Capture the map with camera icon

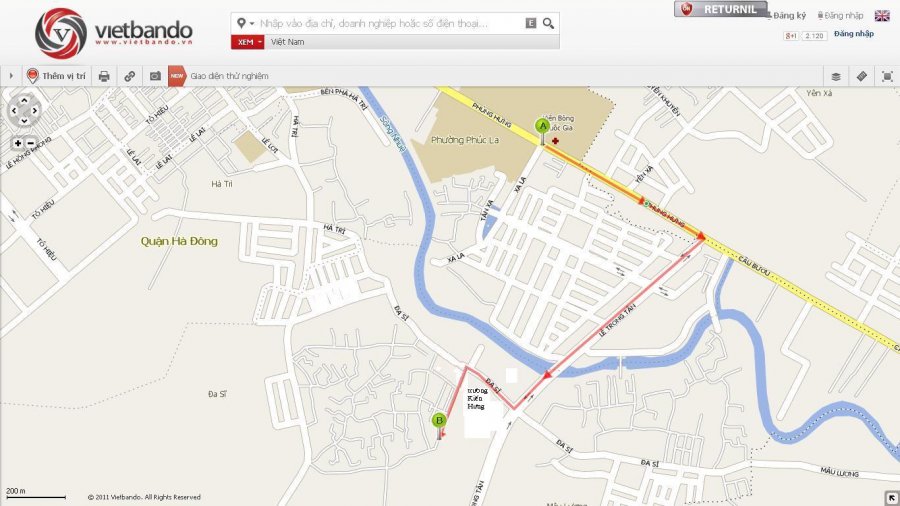[155, 76]
